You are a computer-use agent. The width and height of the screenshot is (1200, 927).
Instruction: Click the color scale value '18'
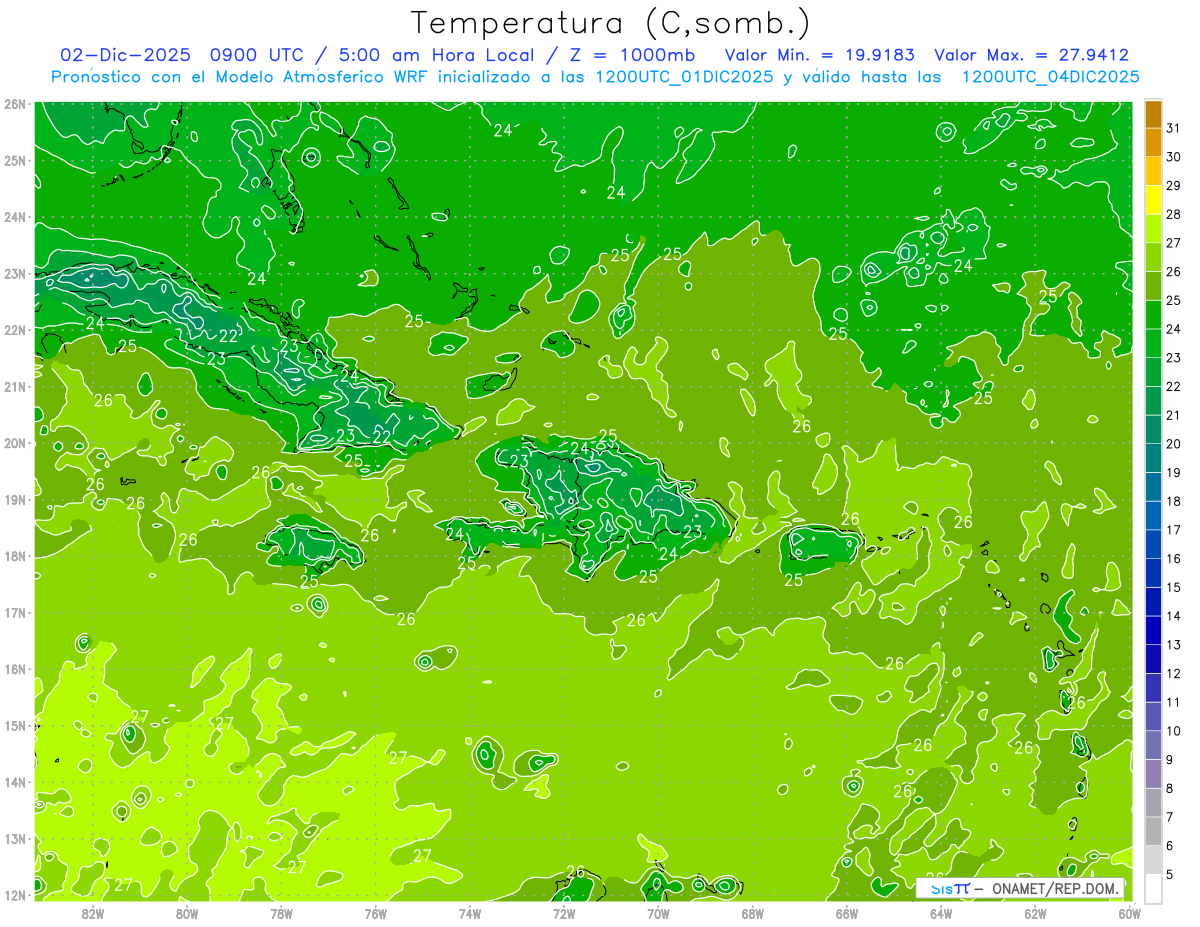pos(1173,501)
